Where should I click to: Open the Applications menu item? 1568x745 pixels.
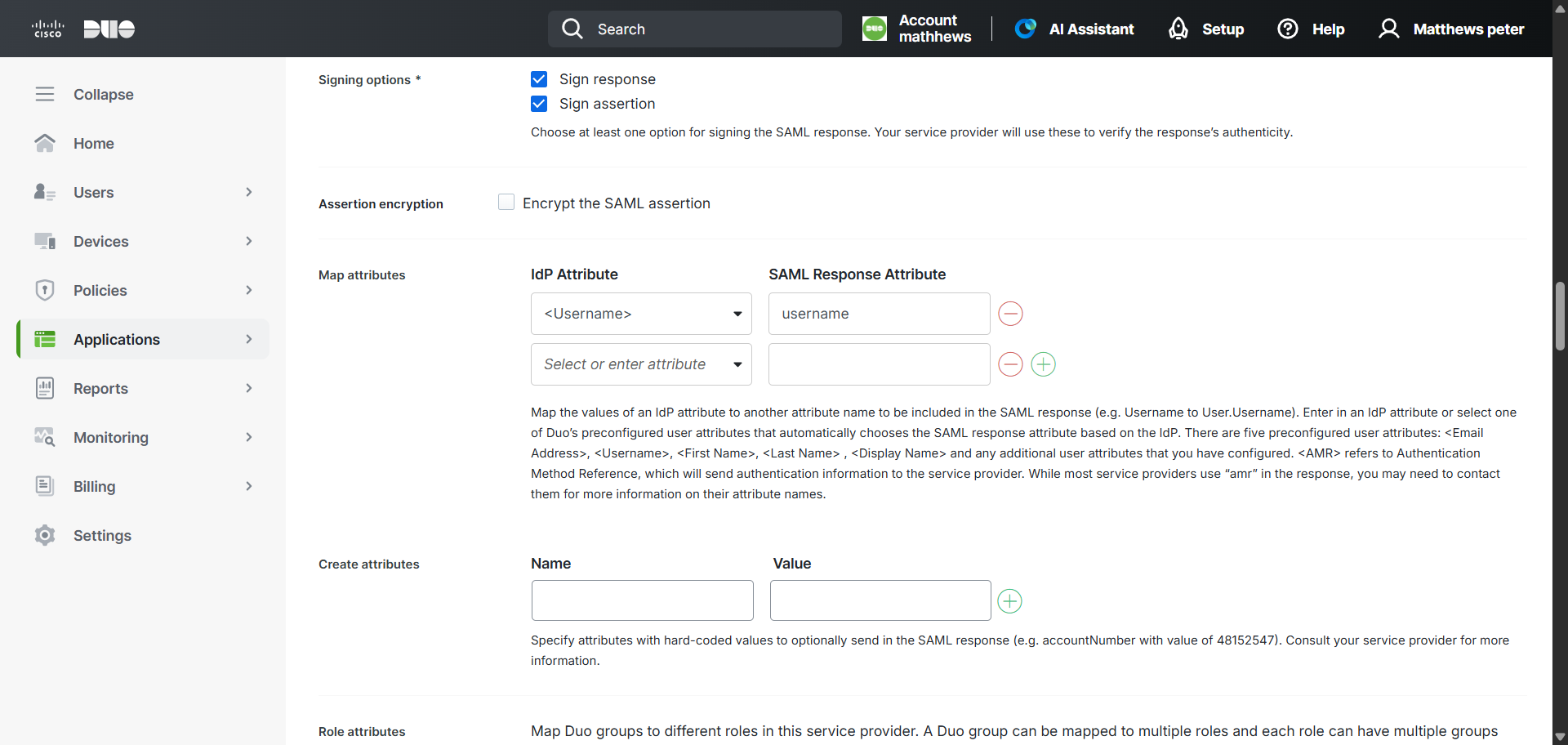[144, 339]
